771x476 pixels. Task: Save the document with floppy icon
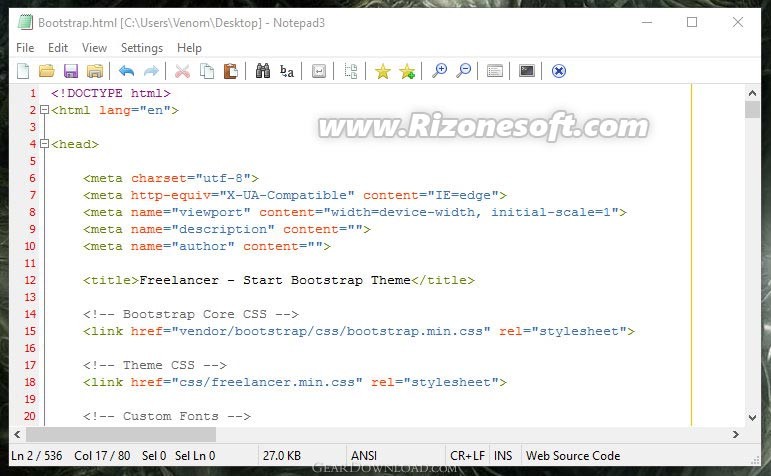coord(71,71)
